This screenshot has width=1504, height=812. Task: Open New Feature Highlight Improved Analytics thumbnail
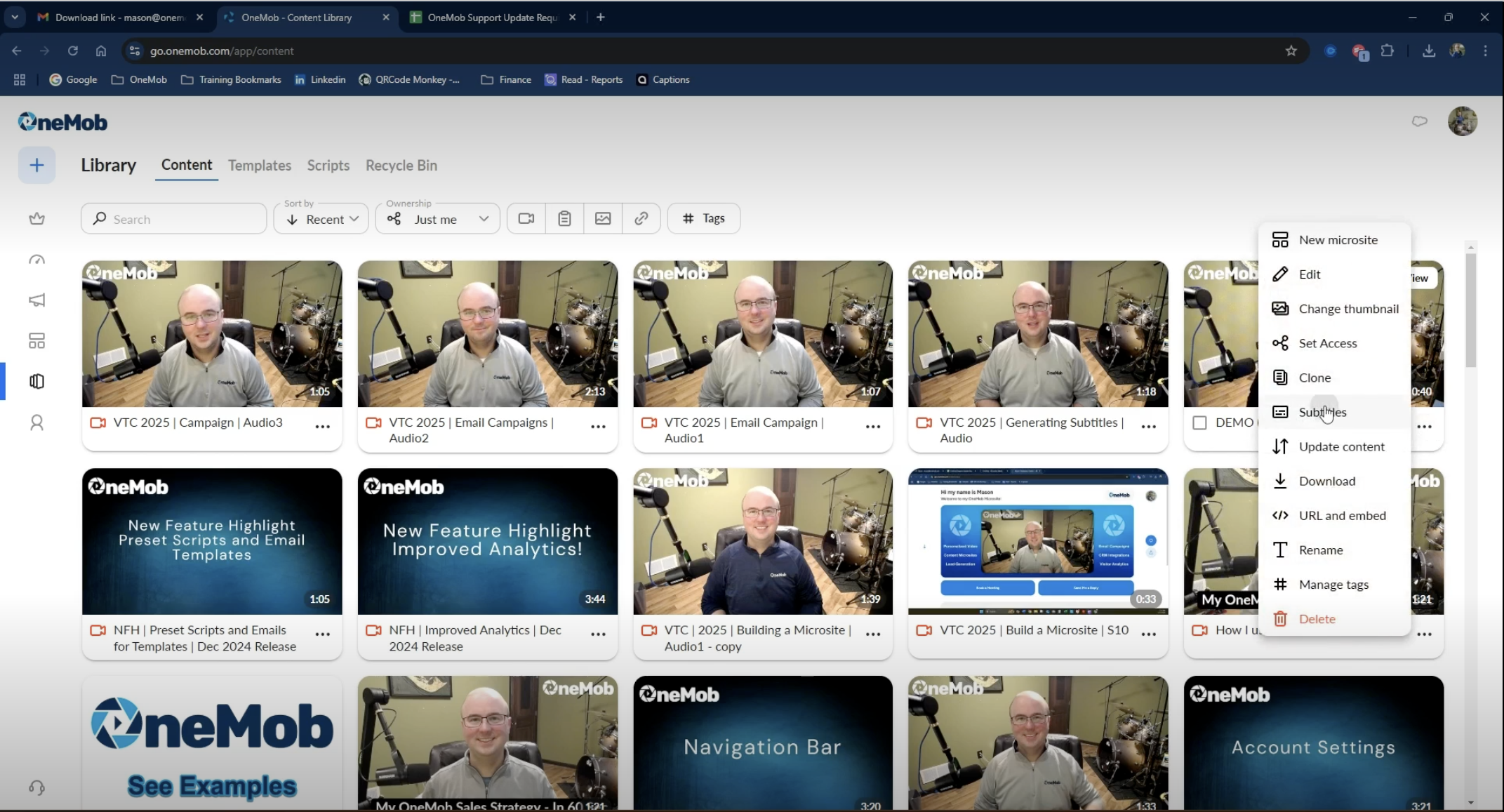click(487, 541)
